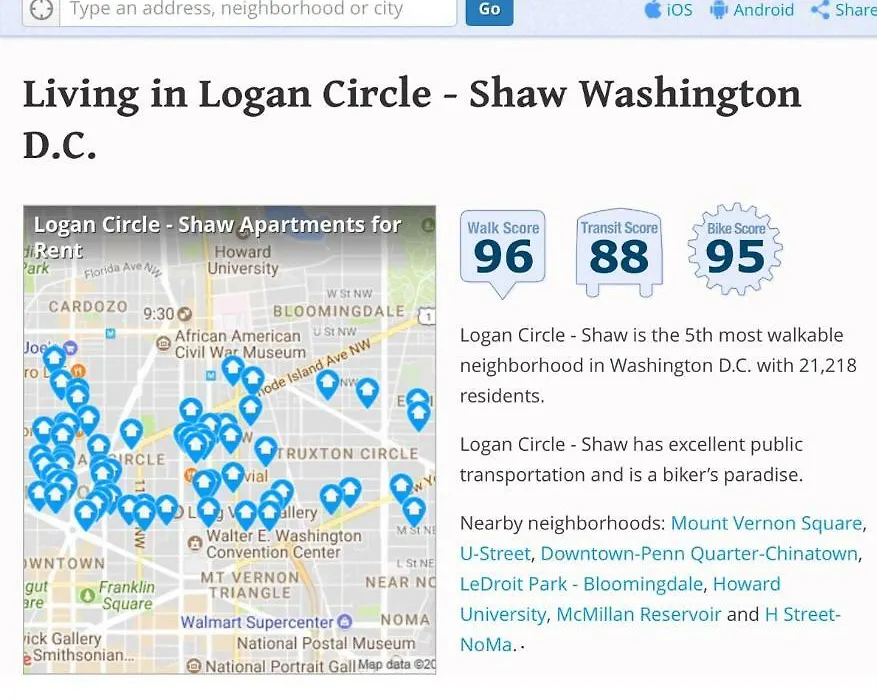Click the Walk Score 96 badge
This screenshot has width=877, height=700.
coord(503,253)
